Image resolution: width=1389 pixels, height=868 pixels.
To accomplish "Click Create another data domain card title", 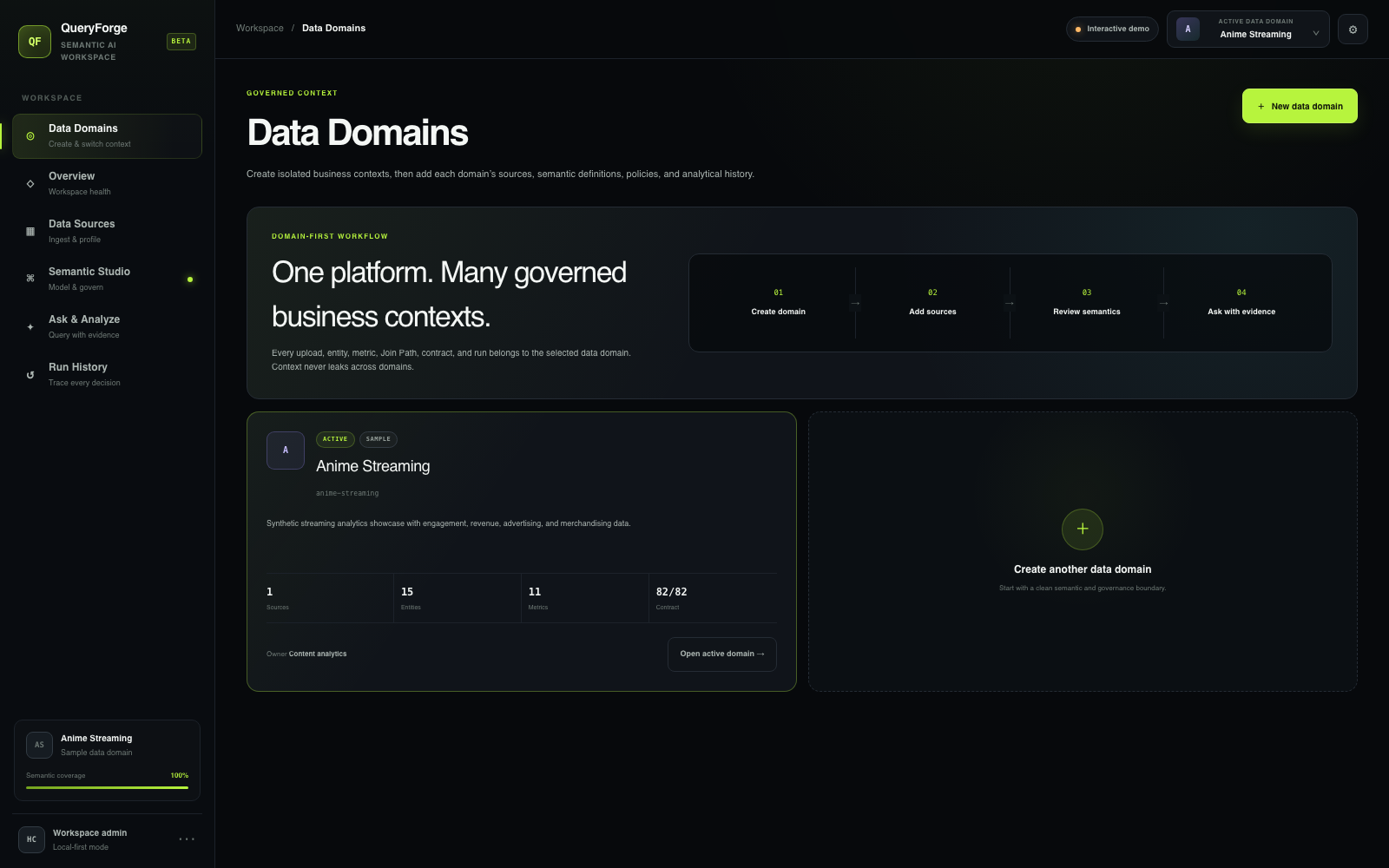I will click(1083, 569).
